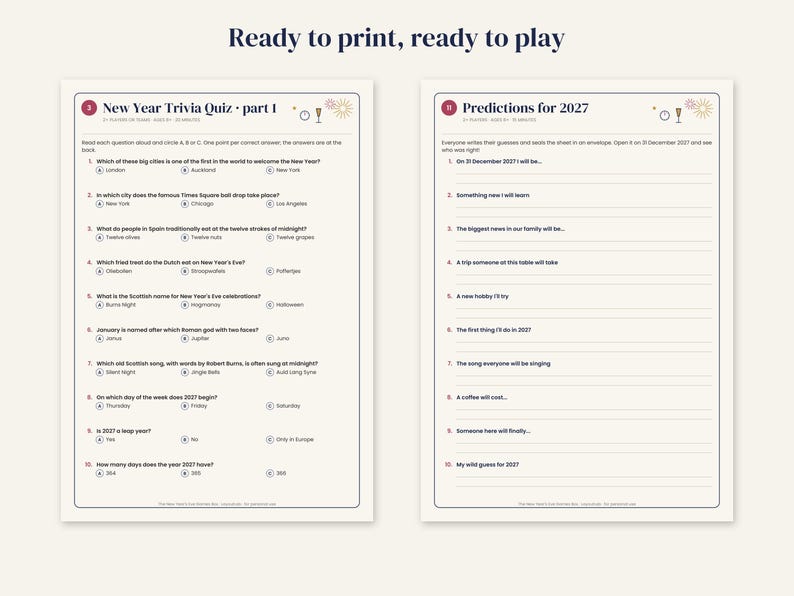This screenshot has height=596, width=794.
Task: Click the prompt 'A new hobby I'll try'
Action: (x=483, y=296)
